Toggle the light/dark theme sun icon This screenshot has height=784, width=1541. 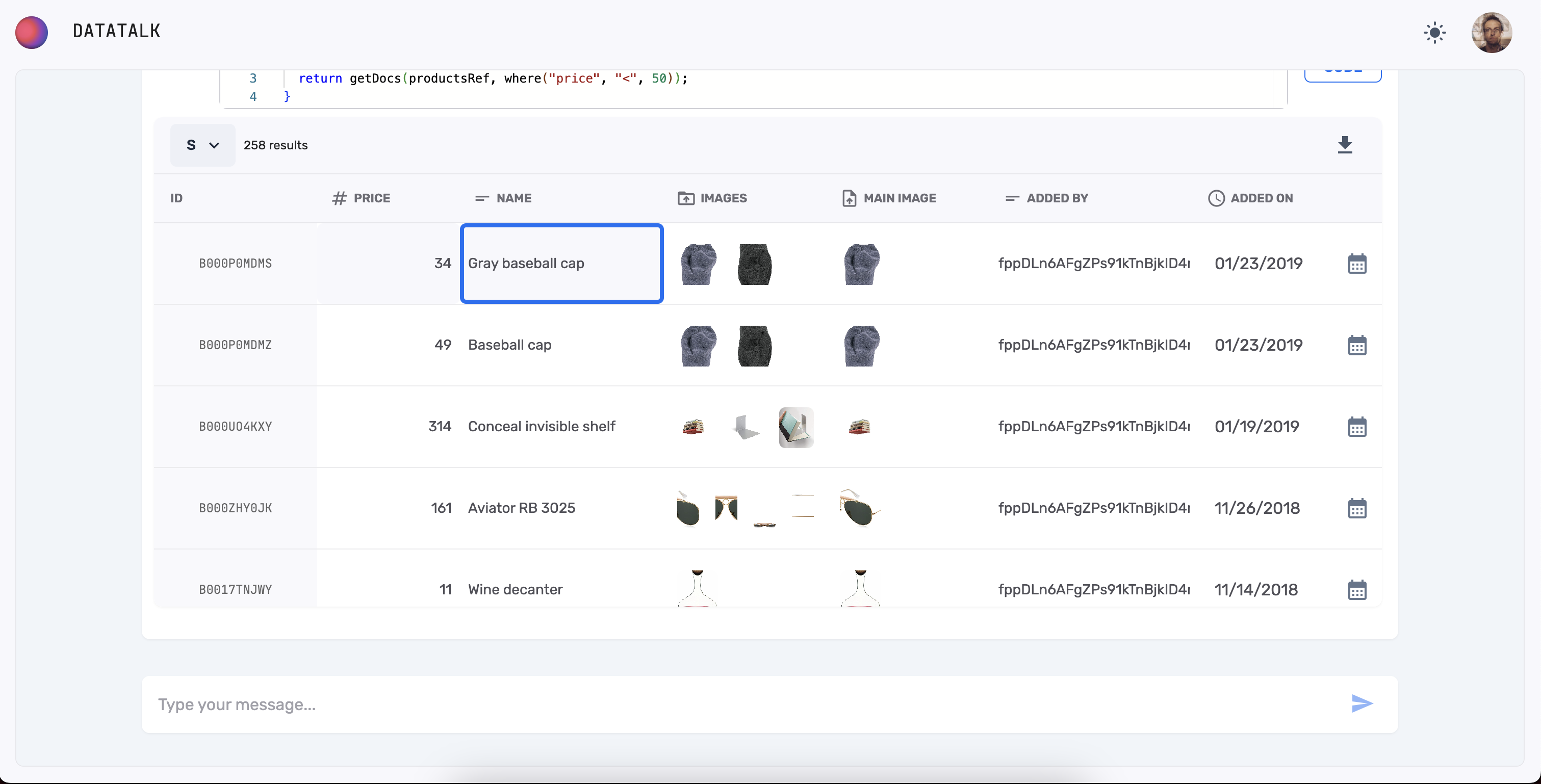tap(1434, 32)
